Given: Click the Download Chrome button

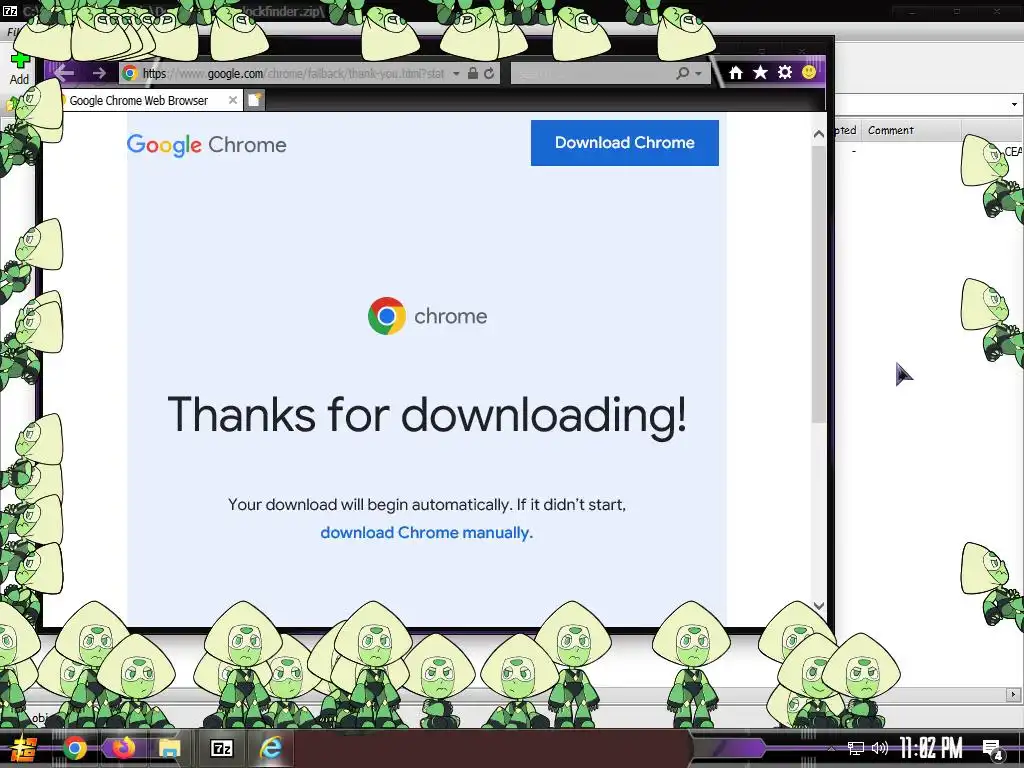Looking at the screenshot, I should (x=624, y=142).
